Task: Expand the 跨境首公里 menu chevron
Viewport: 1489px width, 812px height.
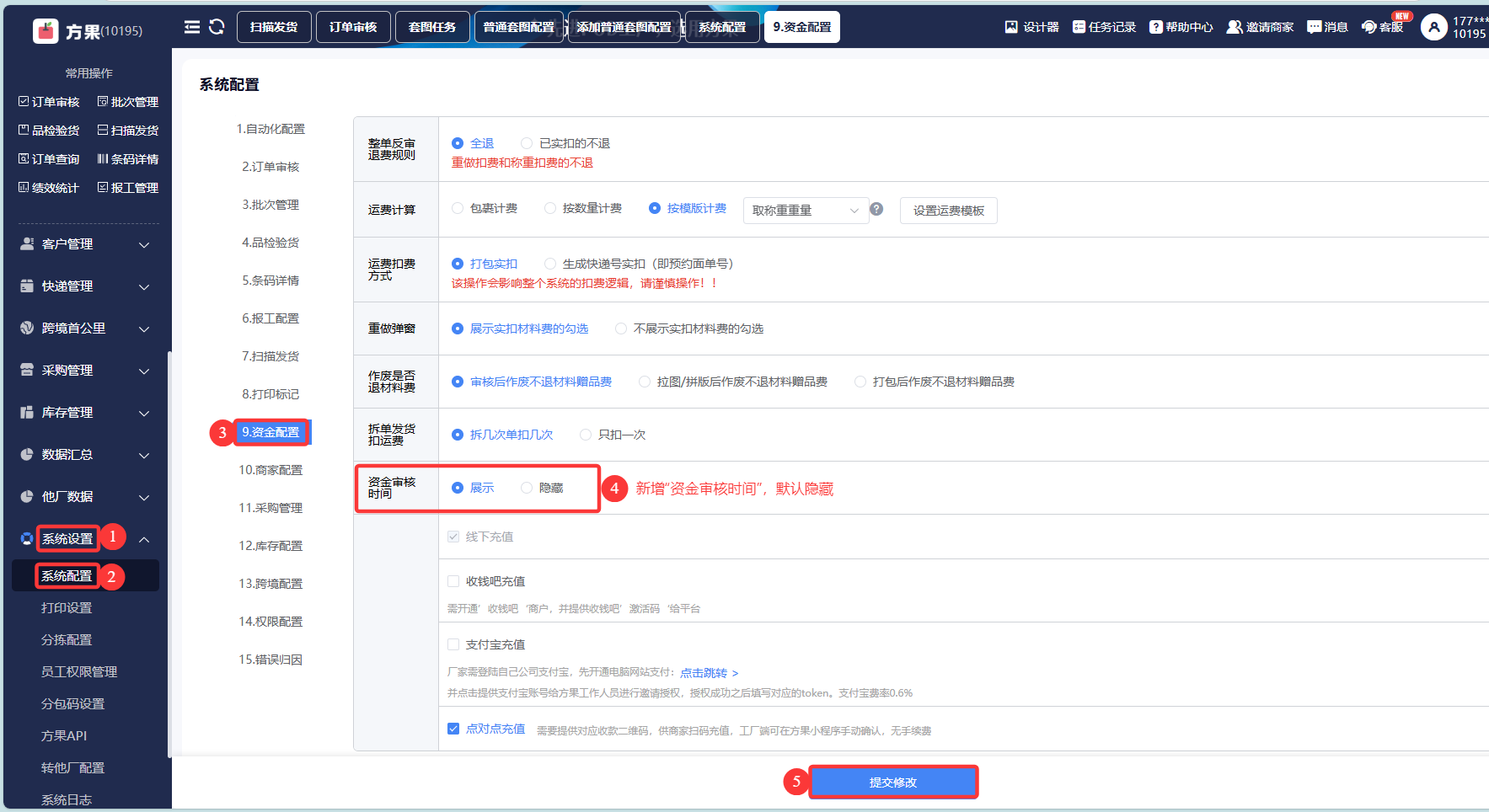Action: [x=144, y=329]
